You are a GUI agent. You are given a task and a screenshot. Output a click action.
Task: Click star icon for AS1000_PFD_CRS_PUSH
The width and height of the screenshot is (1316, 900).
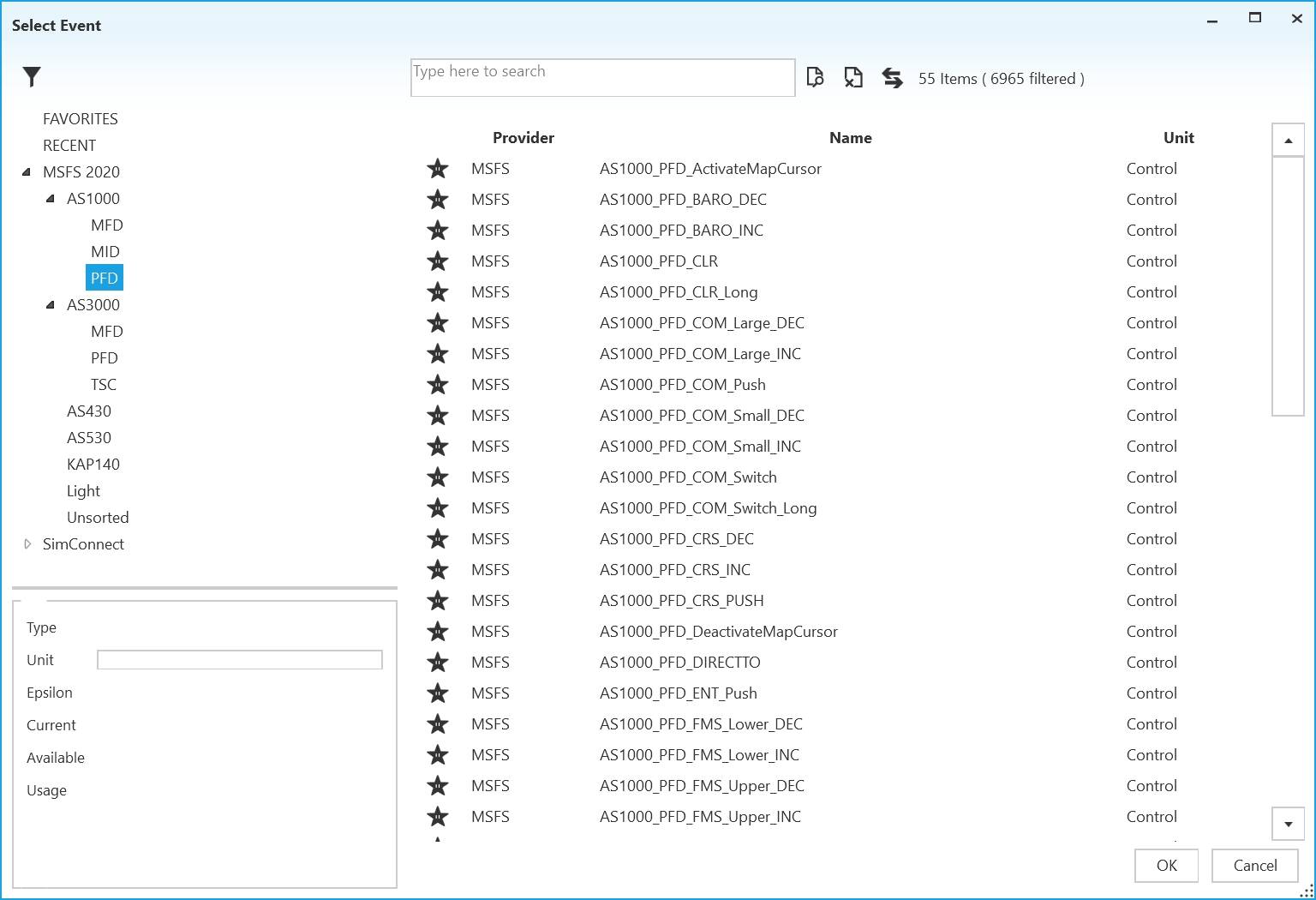tap(438, 601)
